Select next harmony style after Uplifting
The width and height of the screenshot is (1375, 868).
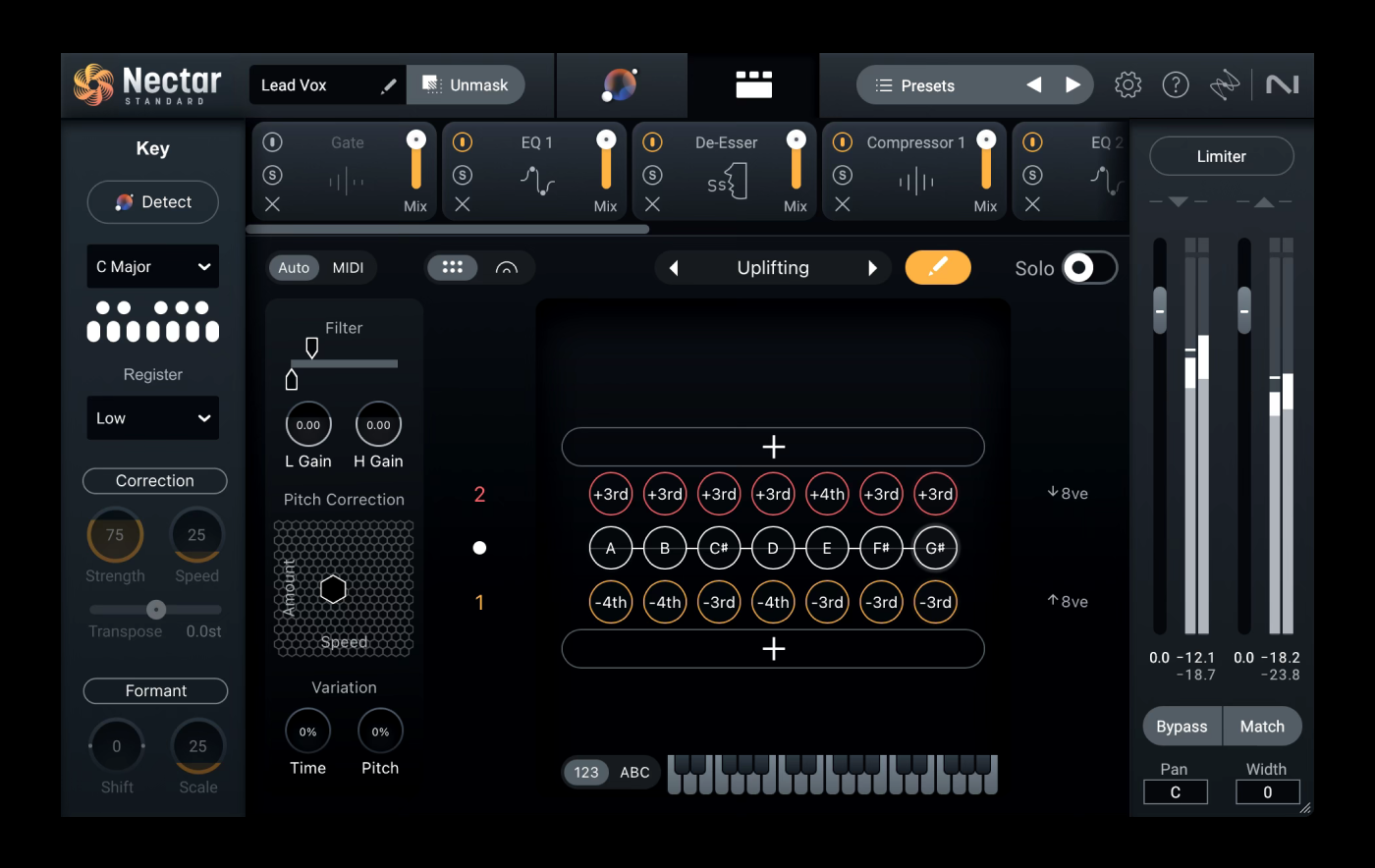pos(872,268)
